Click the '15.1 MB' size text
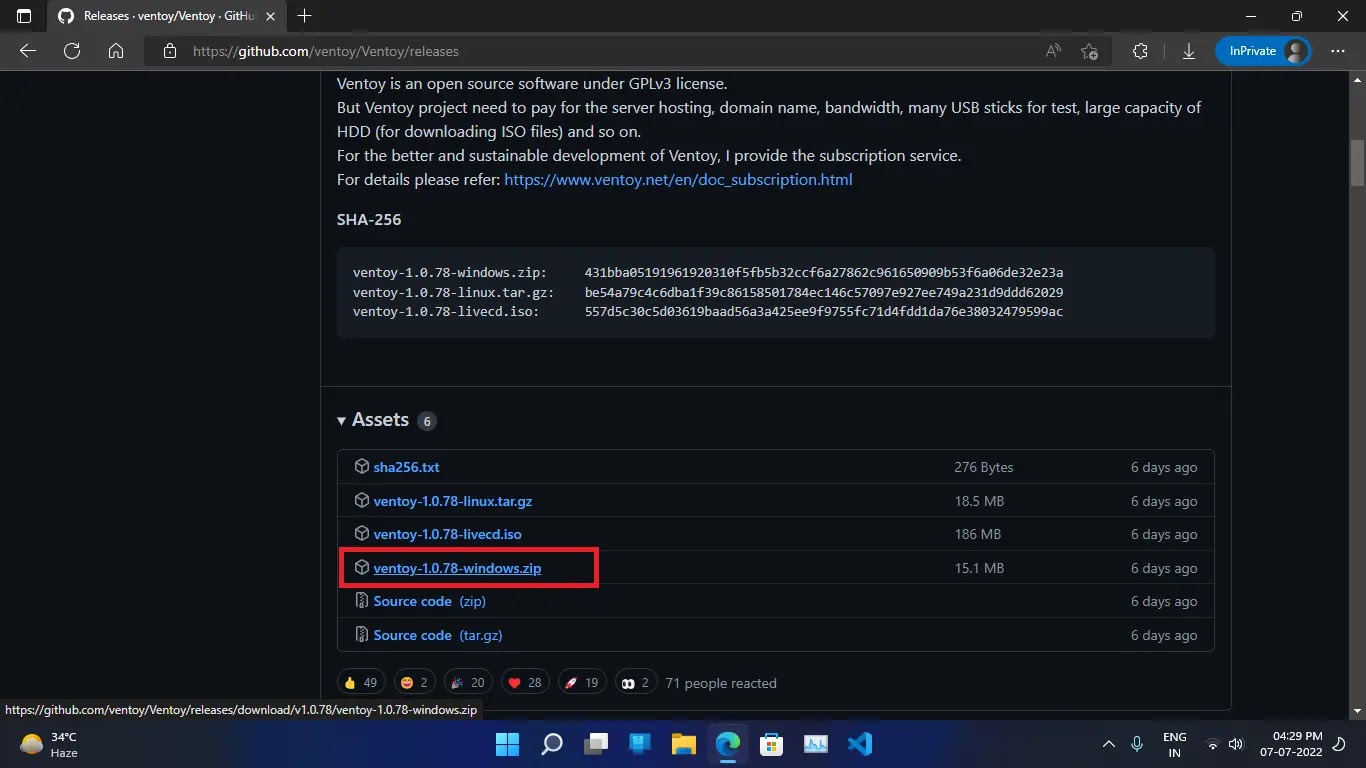Viewport: 1366px width, 768px height. (x=979, y=568)
